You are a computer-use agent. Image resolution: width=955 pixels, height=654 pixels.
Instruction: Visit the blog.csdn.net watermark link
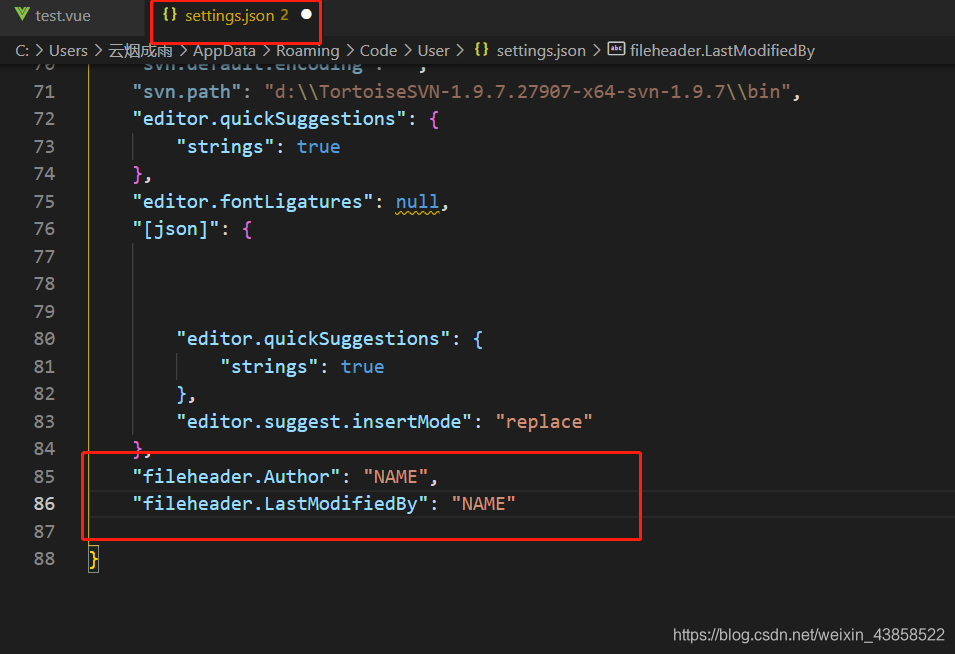point(808,634)
